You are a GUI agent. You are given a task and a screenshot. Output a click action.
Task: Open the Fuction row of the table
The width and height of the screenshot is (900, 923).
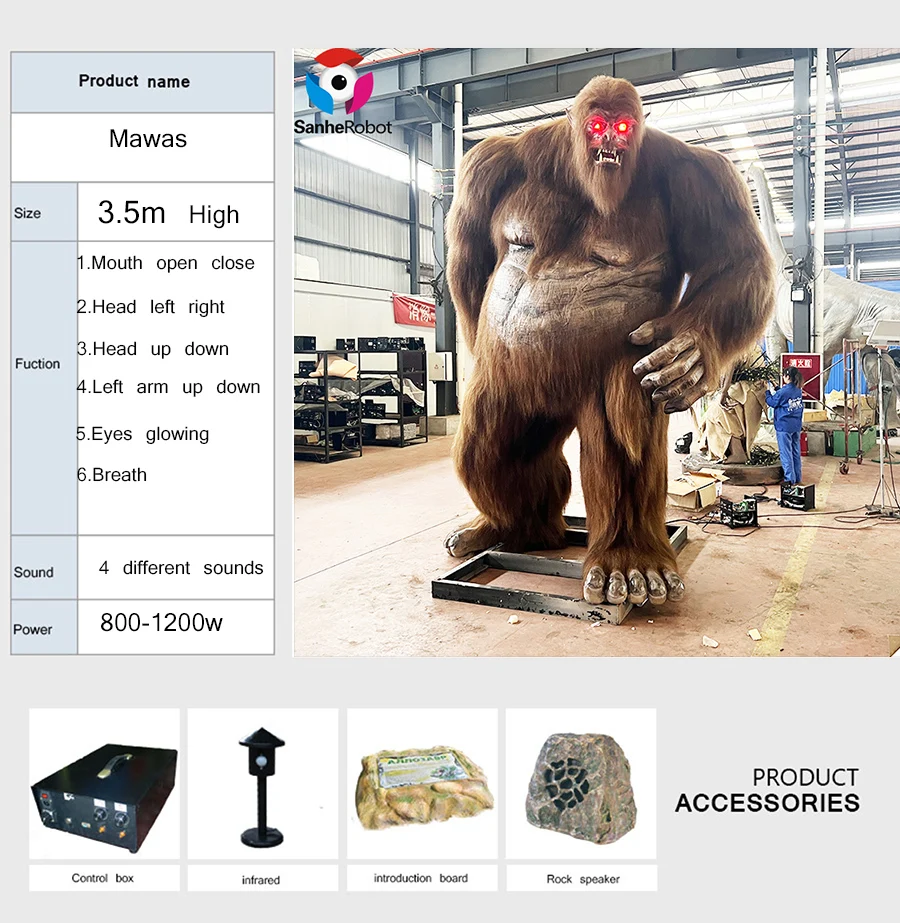pyautogui.click(x=38, y=364)
